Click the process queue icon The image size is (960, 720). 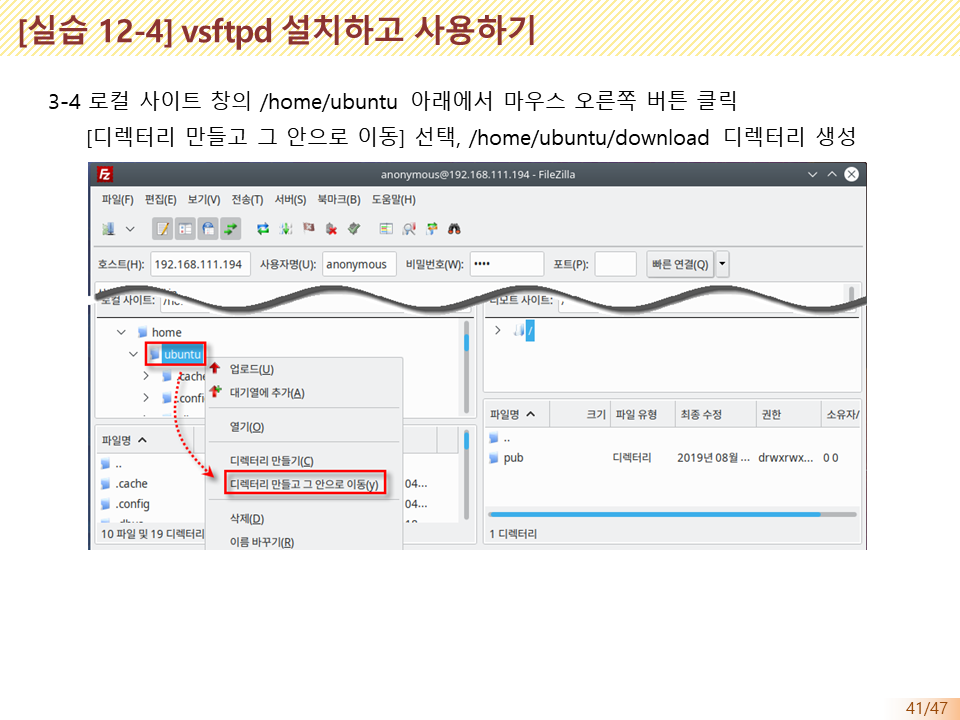pos(286,229)
